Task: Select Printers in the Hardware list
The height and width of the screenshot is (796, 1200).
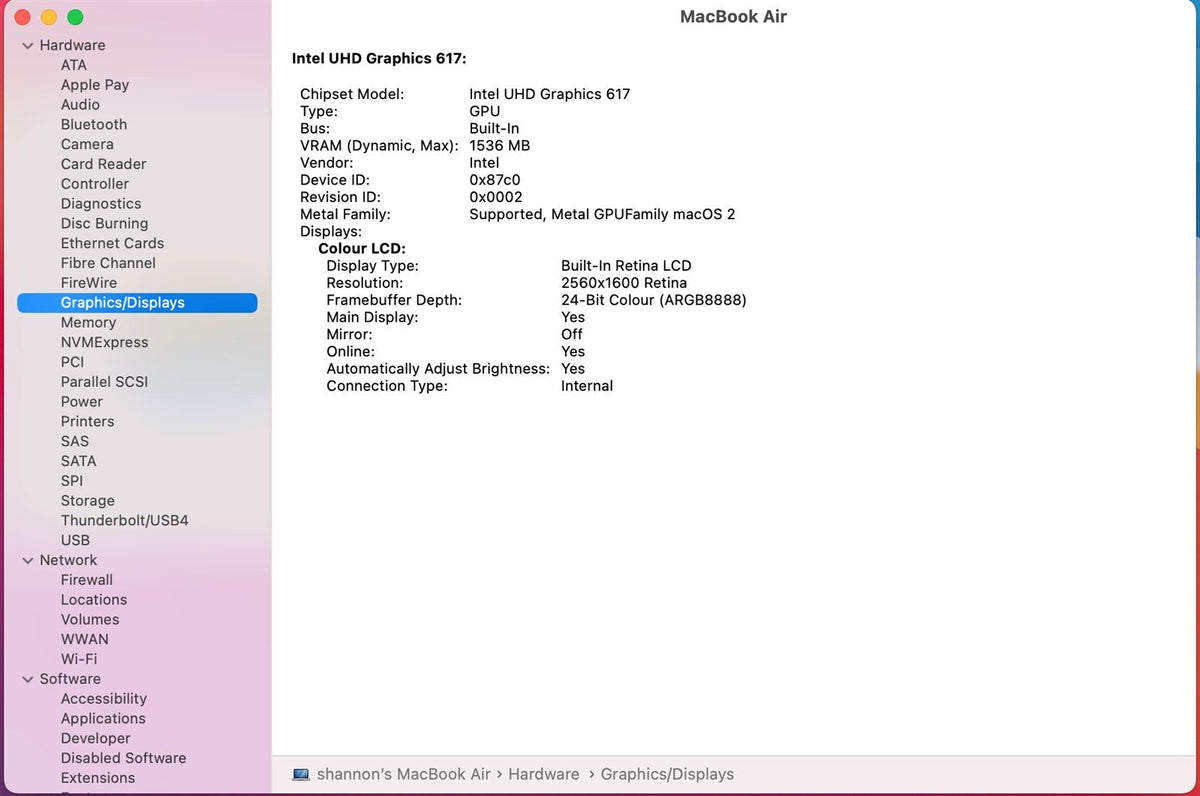Action: (x=87, y=421)
